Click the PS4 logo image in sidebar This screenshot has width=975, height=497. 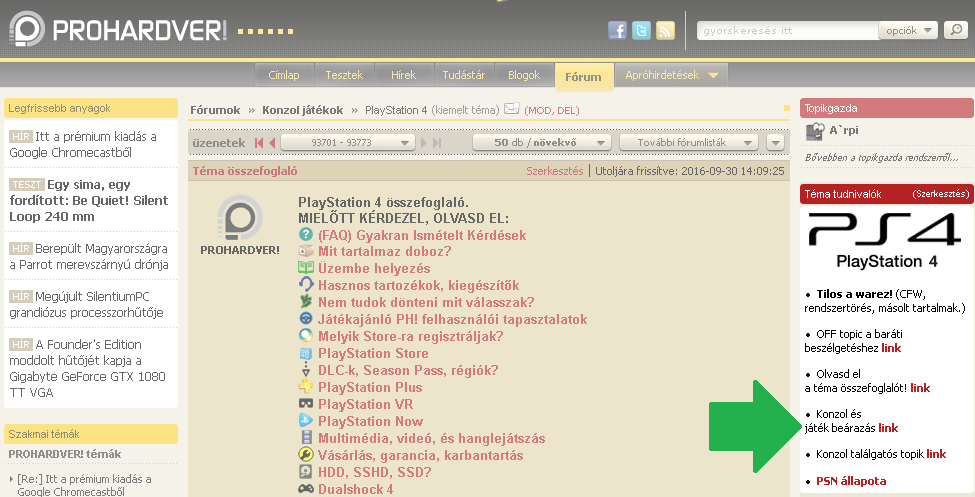pyautogui.click(x=885, y=240)
